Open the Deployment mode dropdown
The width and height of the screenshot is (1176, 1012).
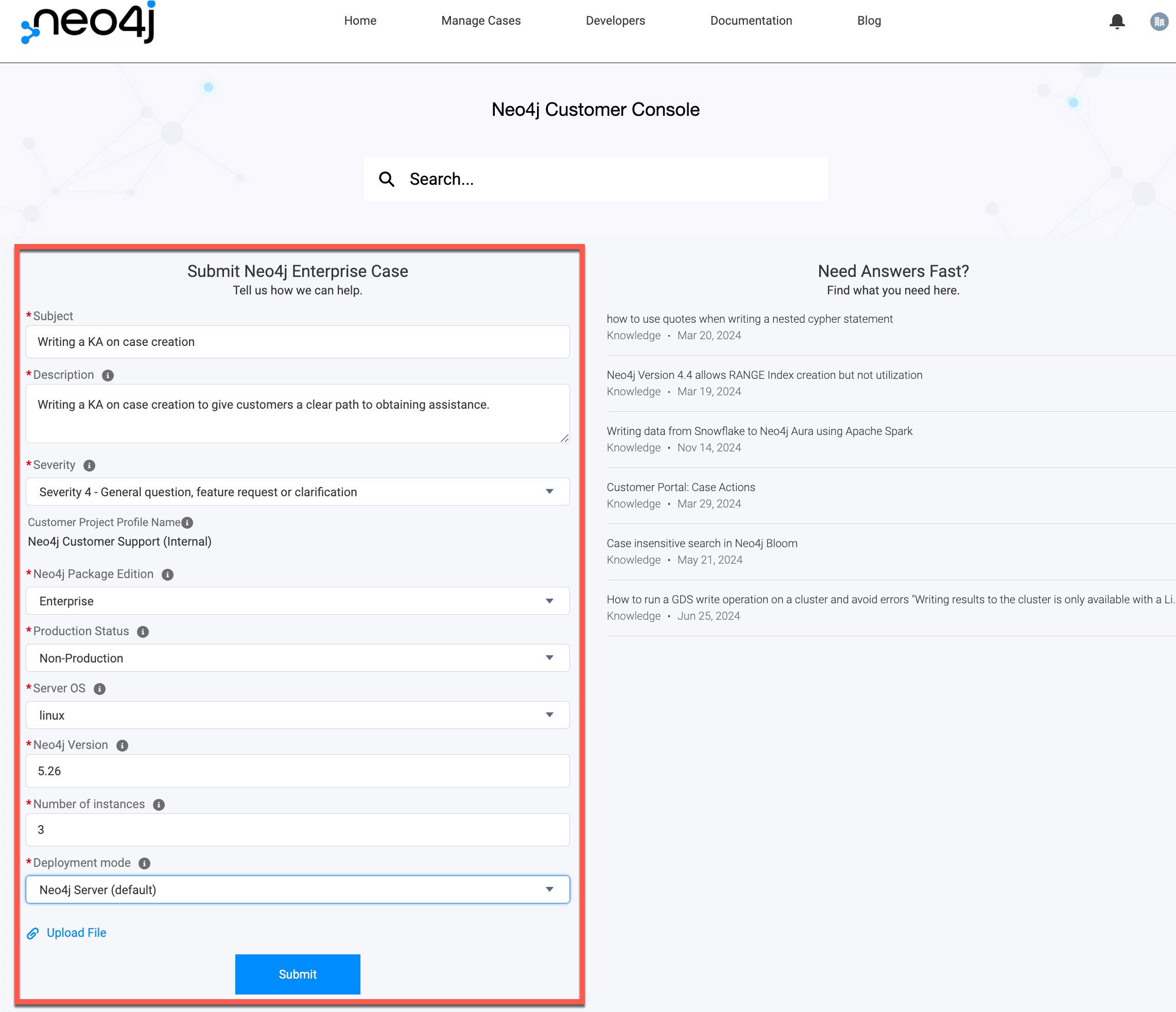pyautogui.click(x=298, y=890)
